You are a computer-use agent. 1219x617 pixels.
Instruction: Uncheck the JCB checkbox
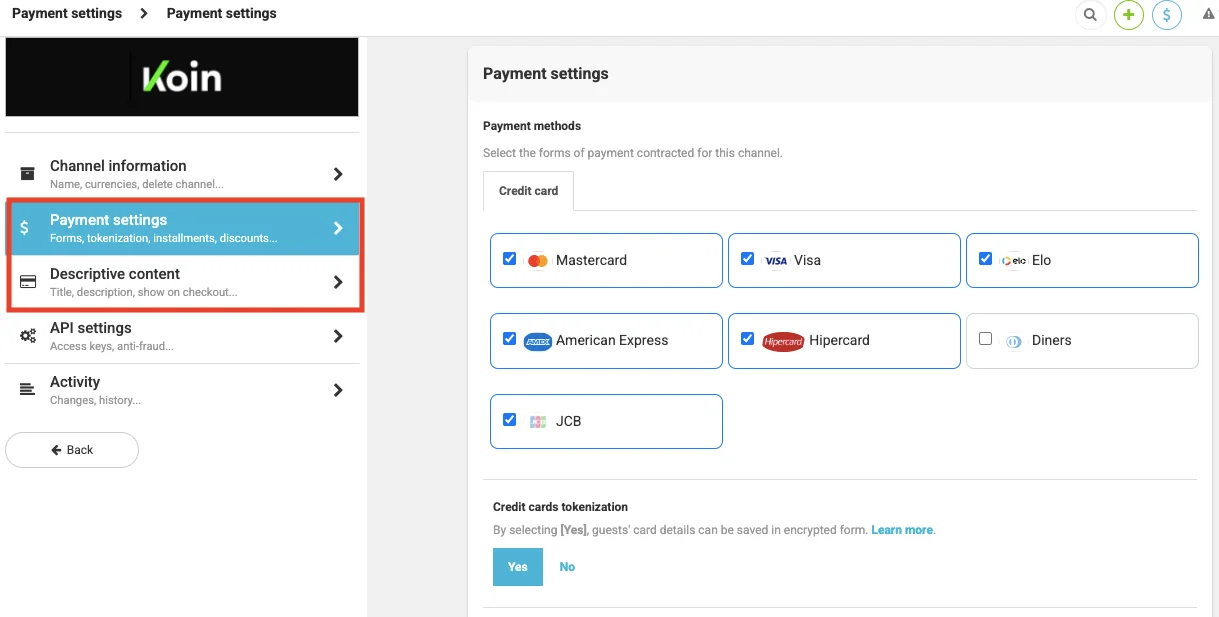point(510,420)
